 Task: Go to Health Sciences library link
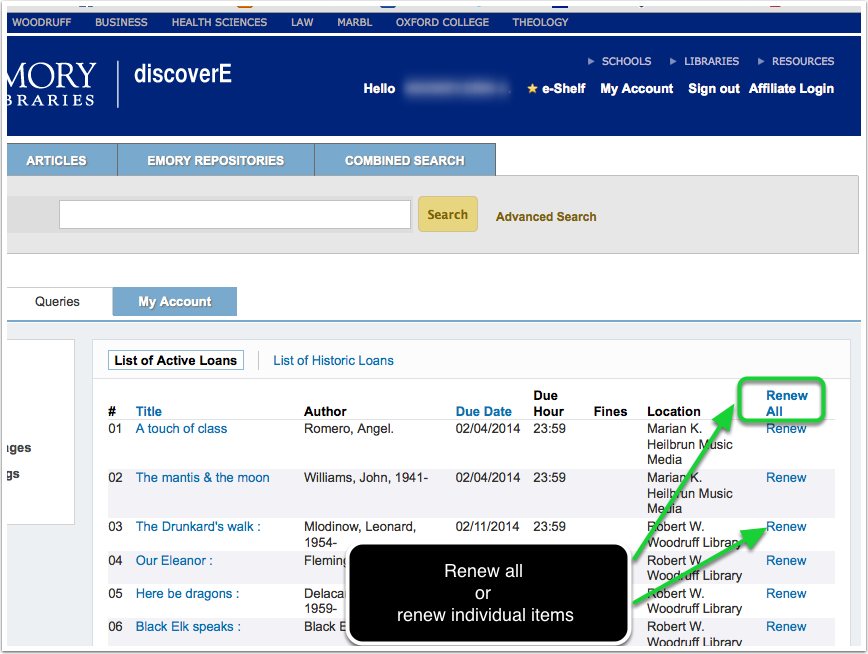pyautogui.click(x=219, y=22)
